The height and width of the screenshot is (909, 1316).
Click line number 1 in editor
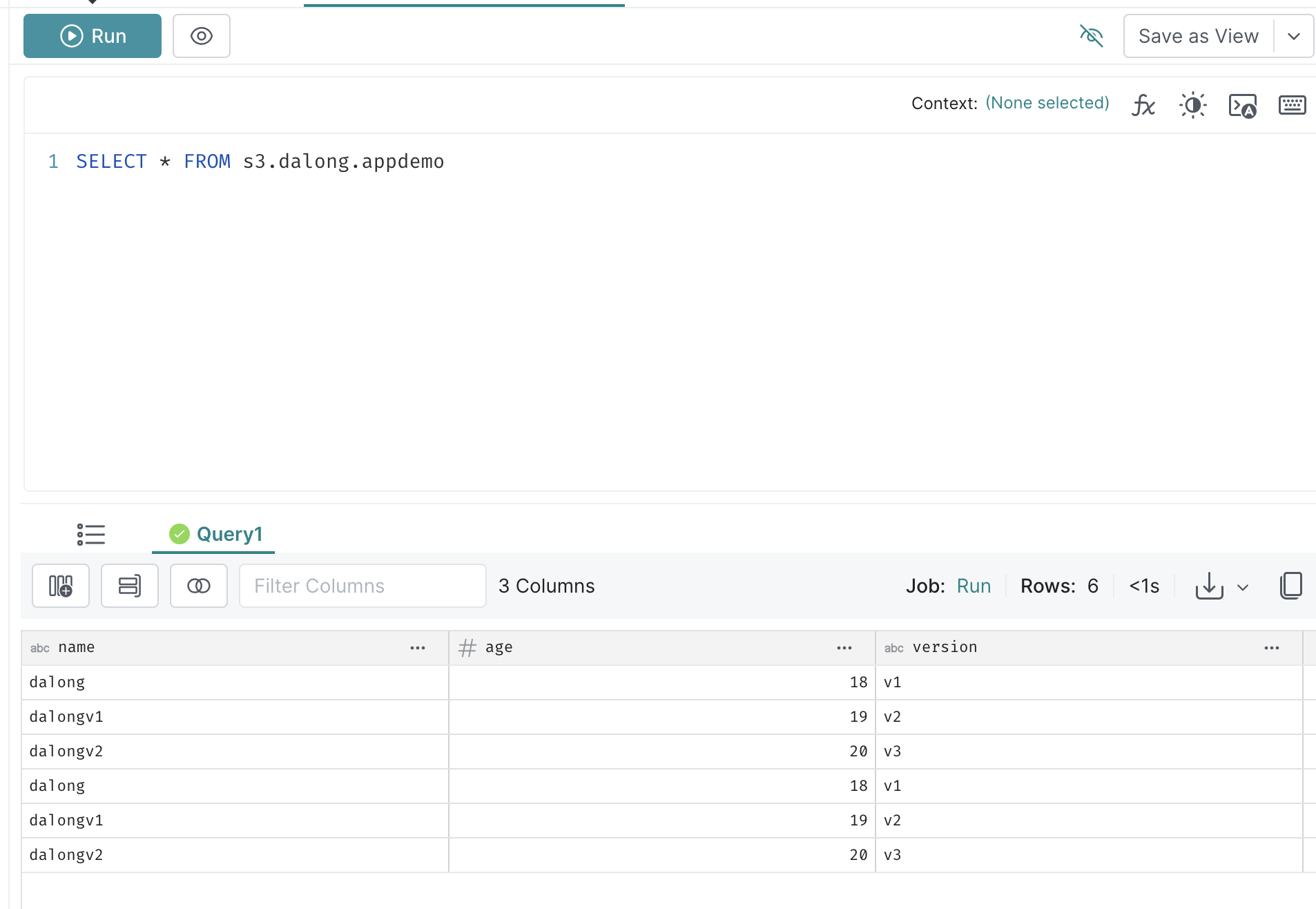click(x=53, y=162)
